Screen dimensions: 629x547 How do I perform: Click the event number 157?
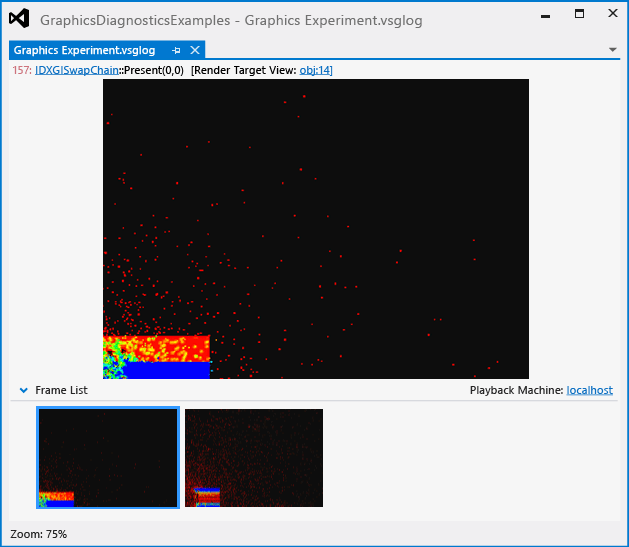21,70
